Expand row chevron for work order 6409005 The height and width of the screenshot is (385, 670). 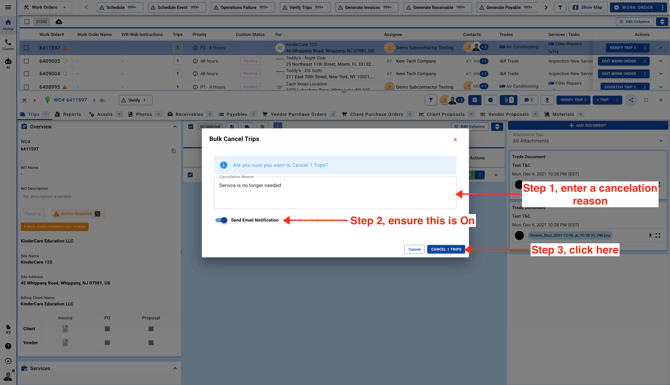[x=661, y=61]
